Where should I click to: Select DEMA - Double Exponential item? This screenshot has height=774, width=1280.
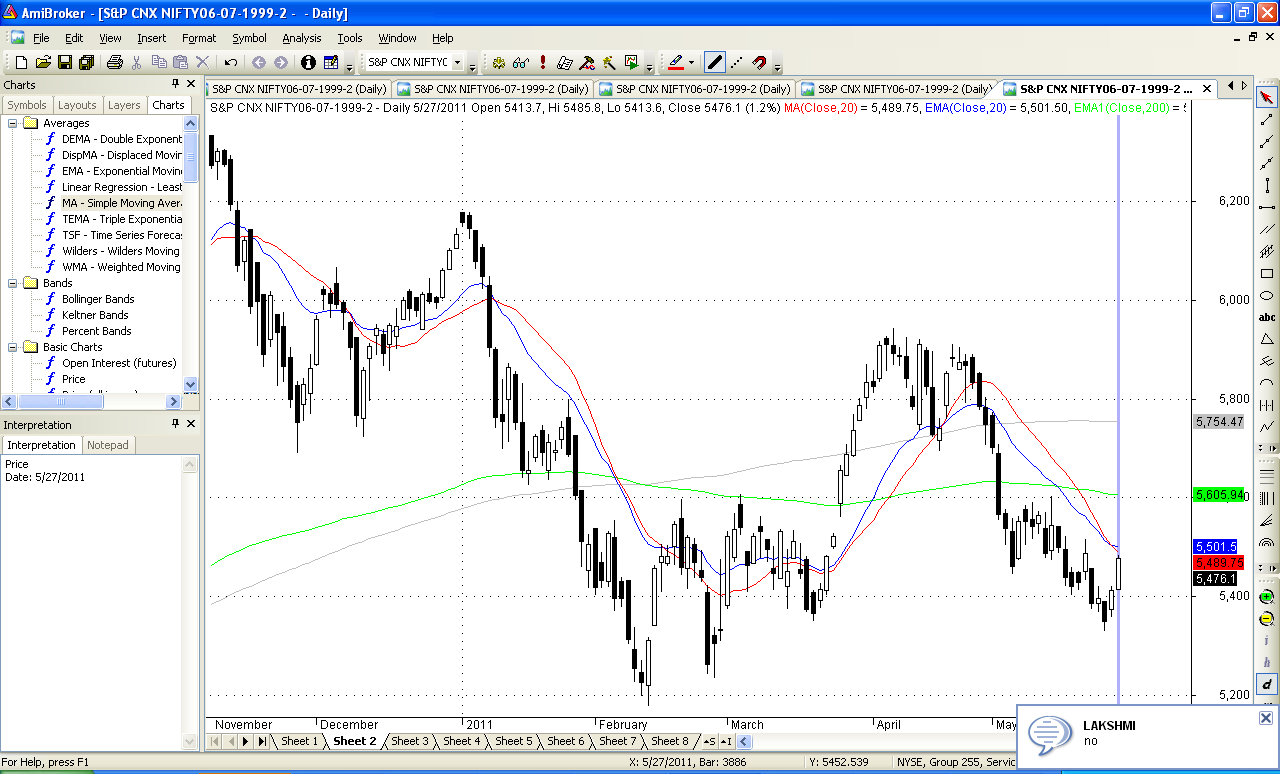click(122, 139)
